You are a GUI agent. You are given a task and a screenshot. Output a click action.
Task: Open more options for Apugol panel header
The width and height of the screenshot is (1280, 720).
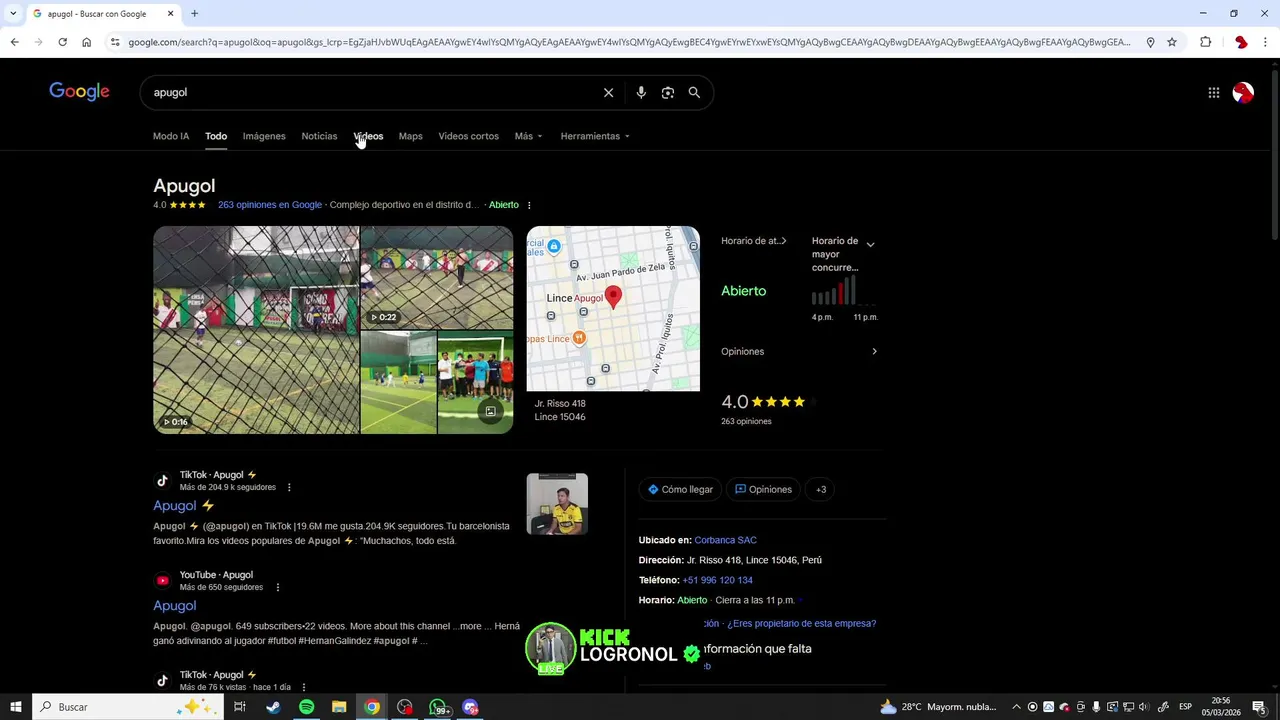point(529,205)
